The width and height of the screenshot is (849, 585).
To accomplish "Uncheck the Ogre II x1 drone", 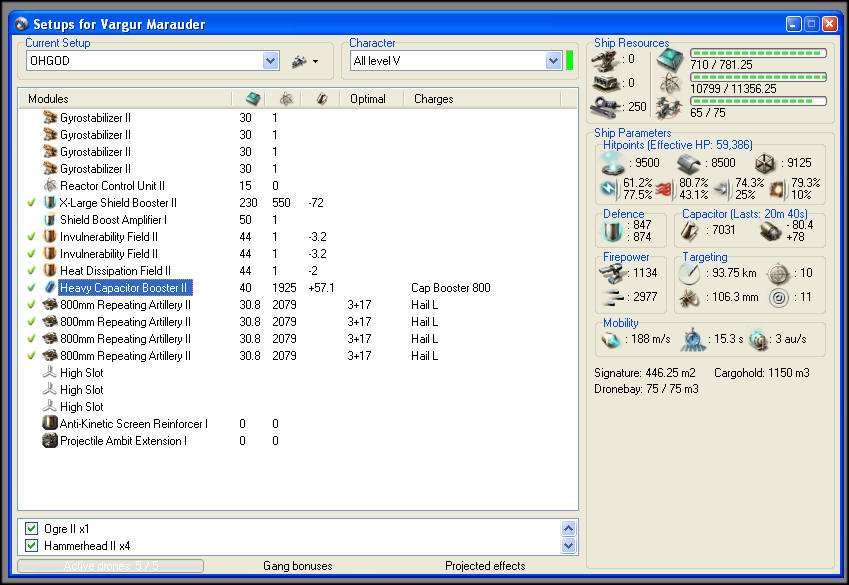I will pos(32,528).
